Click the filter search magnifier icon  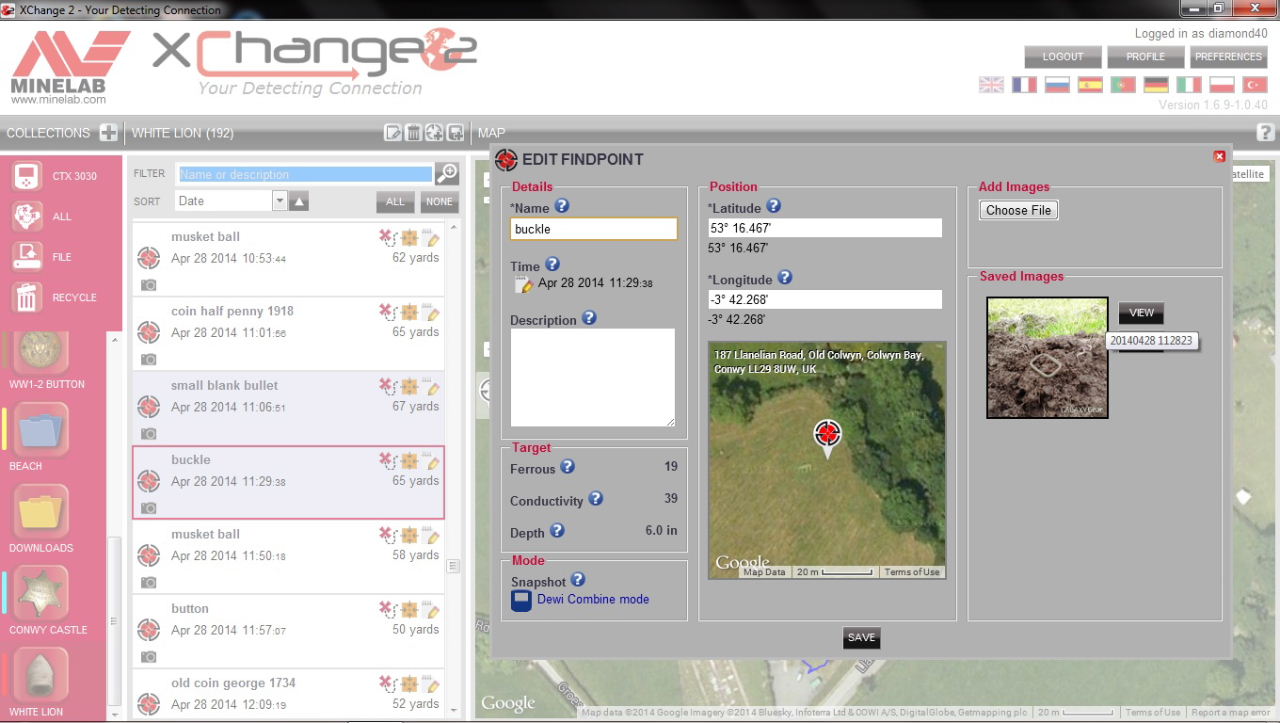447,174
